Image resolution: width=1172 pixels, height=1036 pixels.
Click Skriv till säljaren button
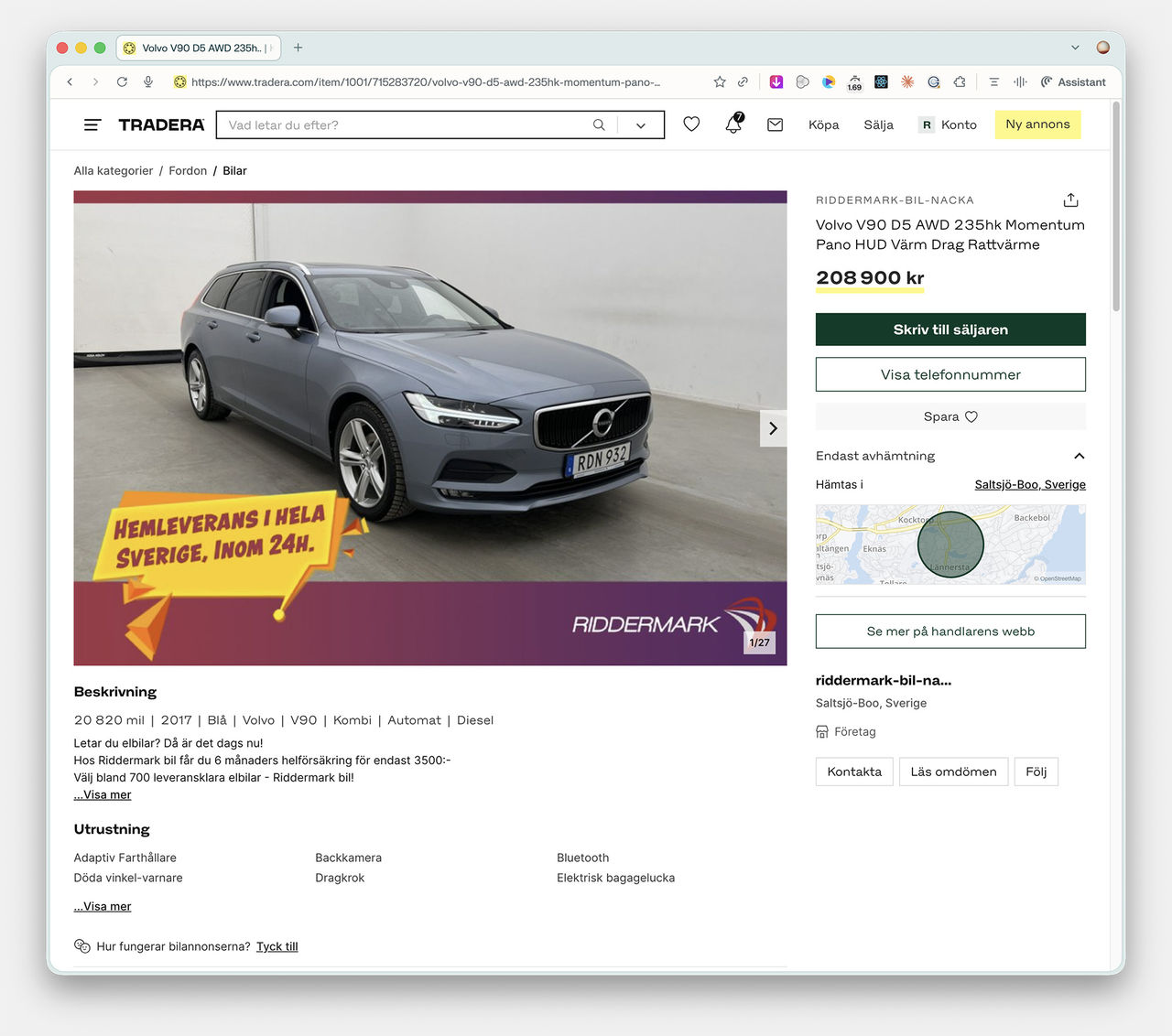tap(950, 329)
